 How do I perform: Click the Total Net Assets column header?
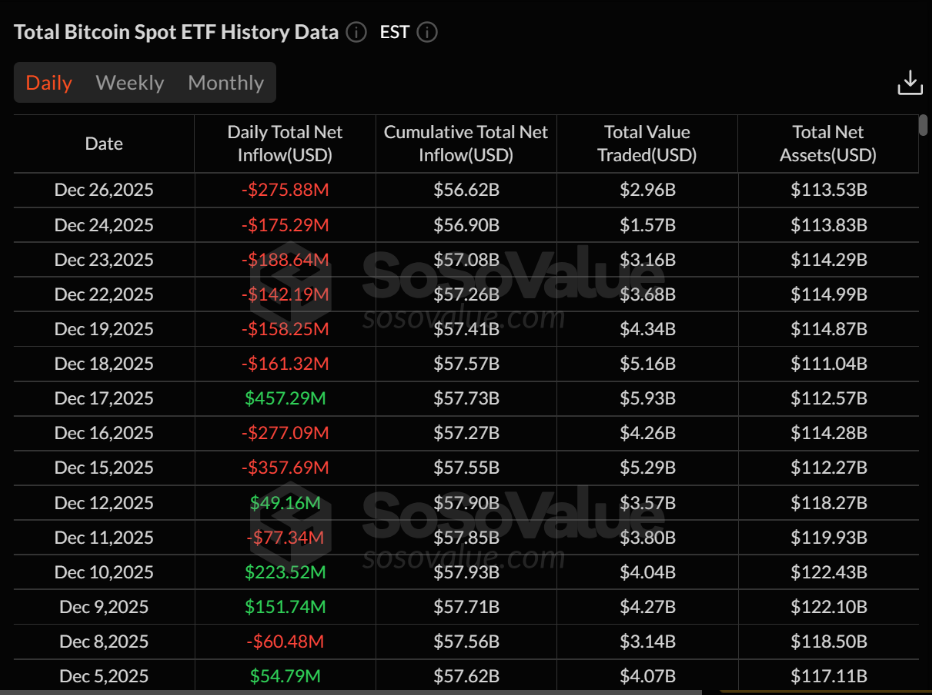(x=827, y=144)
